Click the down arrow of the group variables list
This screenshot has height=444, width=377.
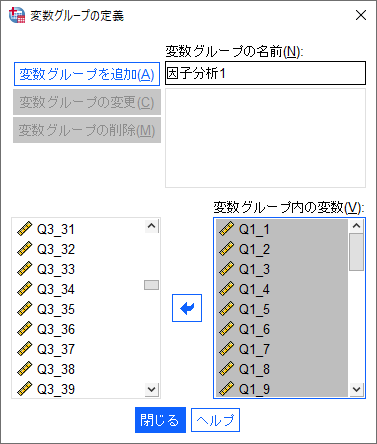pos(356,389)
